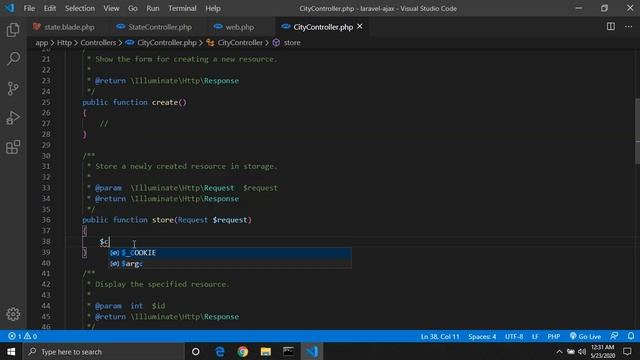Click the feedback icon in status bar
640x360 pixels.
click(x=614, y=336)
